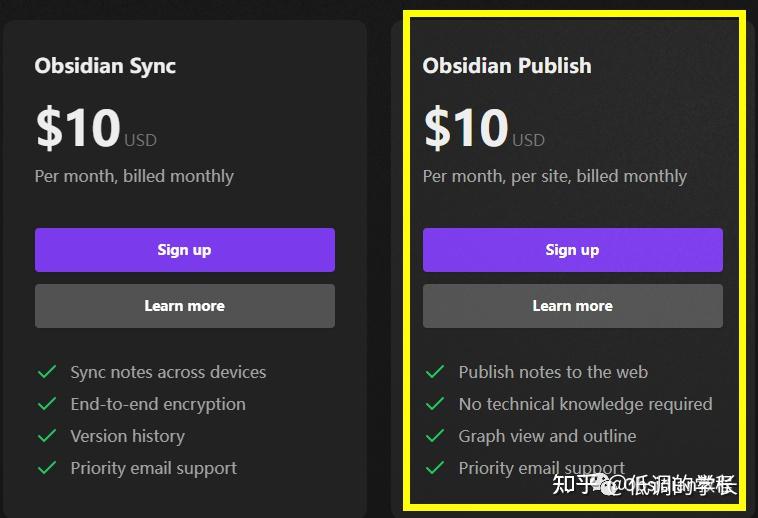758x518 pixels.
Task: Select the Obsidian Sync heading
Action: click(x=105, y=66)
